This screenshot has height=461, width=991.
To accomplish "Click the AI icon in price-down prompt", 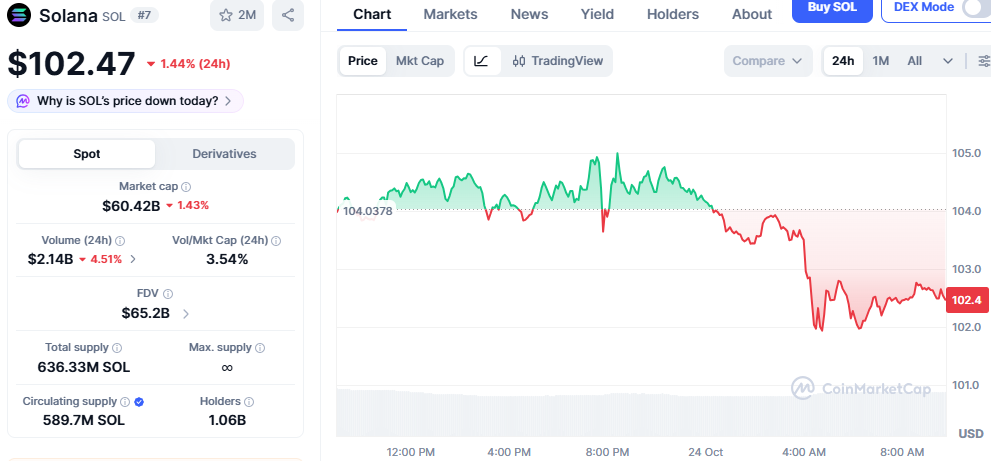I will tap(23, 101).
